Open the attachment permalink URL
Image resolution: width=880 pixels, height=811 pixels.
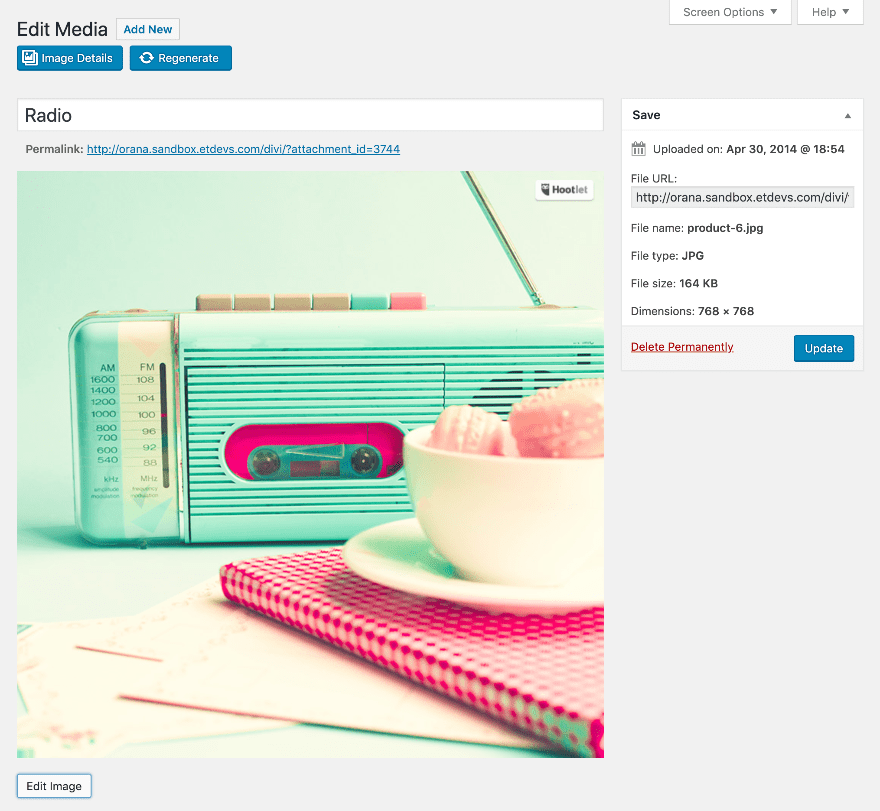point(244,149)
